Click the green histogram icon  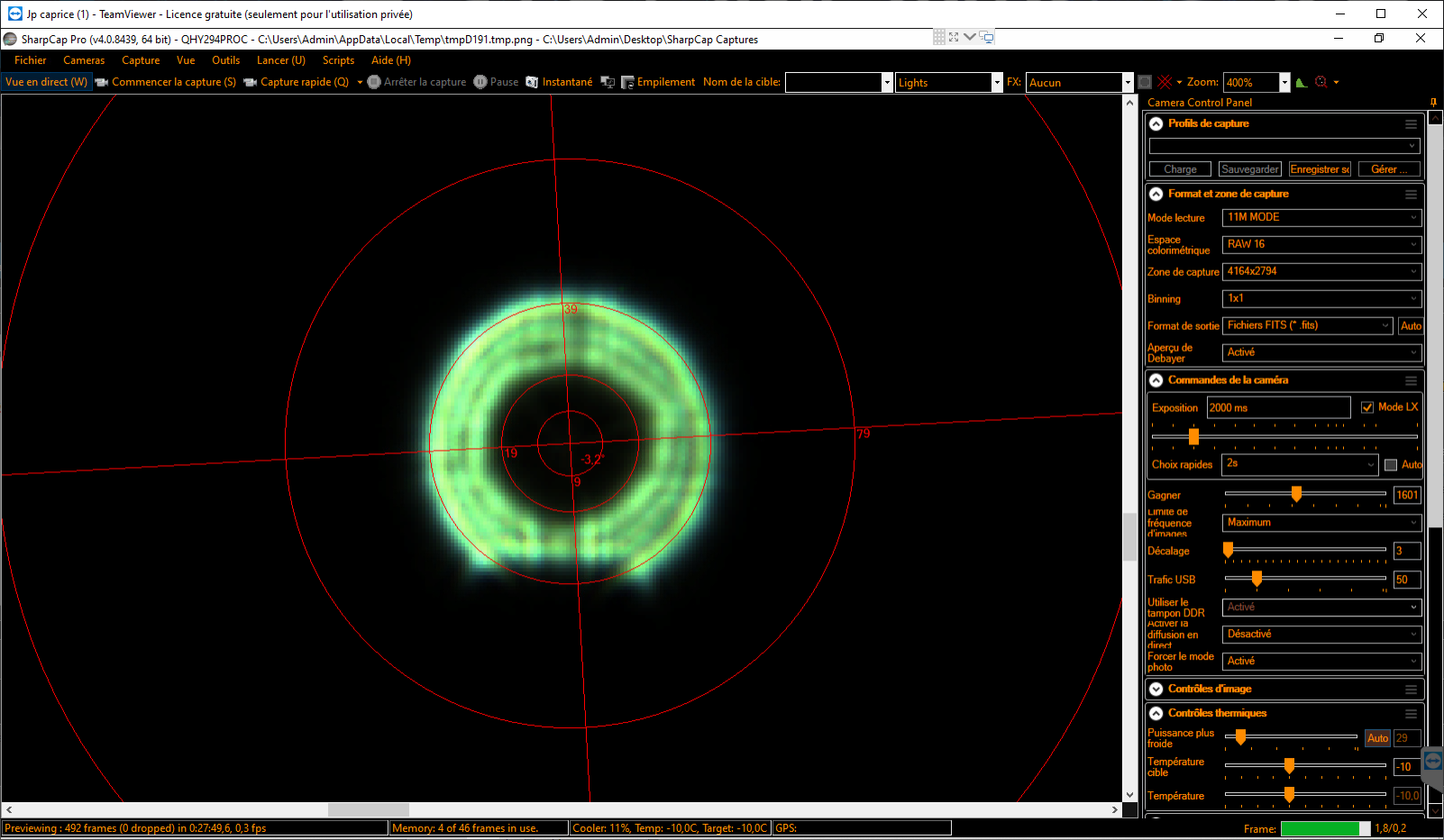[x=1302, y=82]
